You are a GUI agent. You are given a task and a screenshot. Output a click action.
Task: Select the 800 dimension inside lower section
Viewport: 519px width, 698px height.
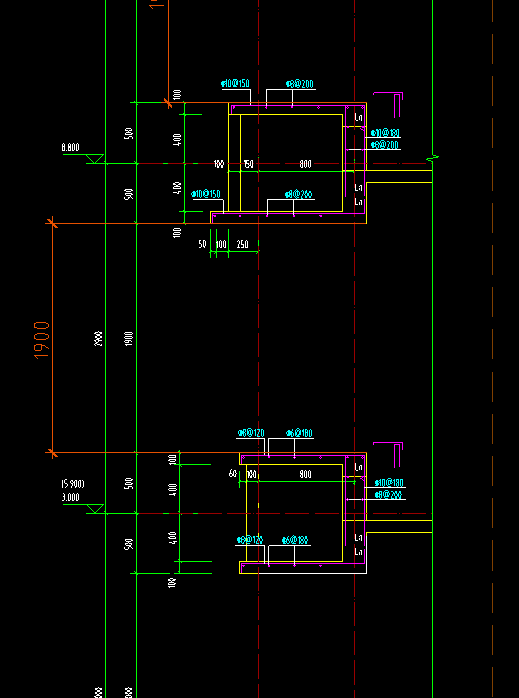[x=305, y=475]
